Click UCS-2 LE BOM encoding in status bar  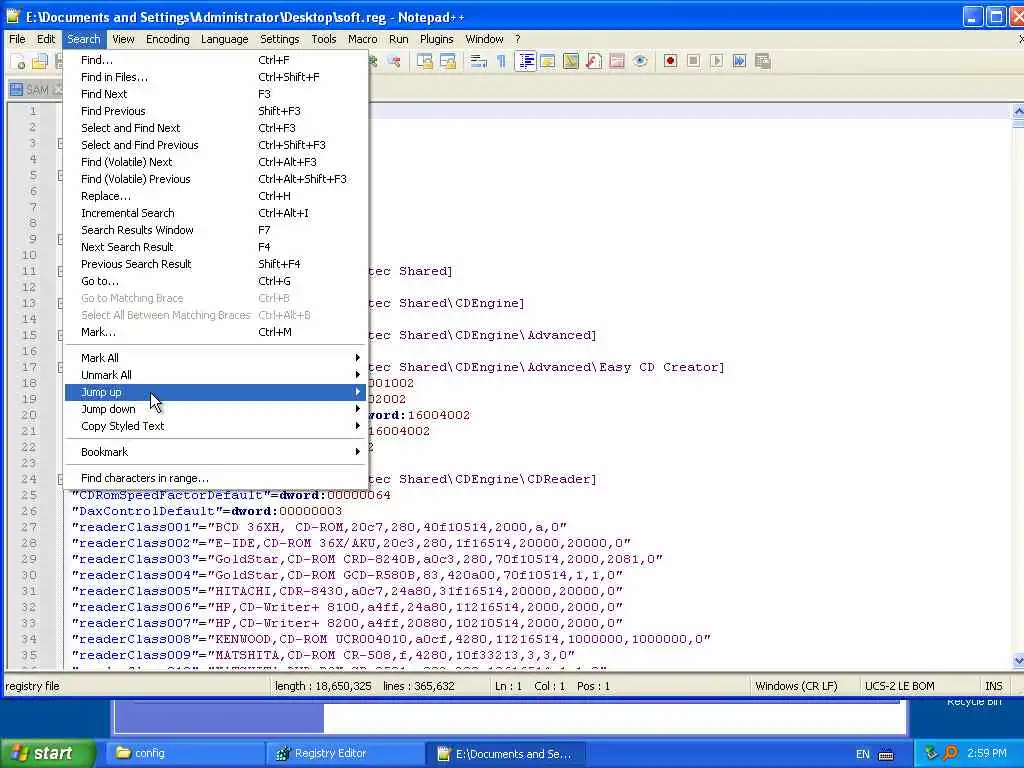899,686
